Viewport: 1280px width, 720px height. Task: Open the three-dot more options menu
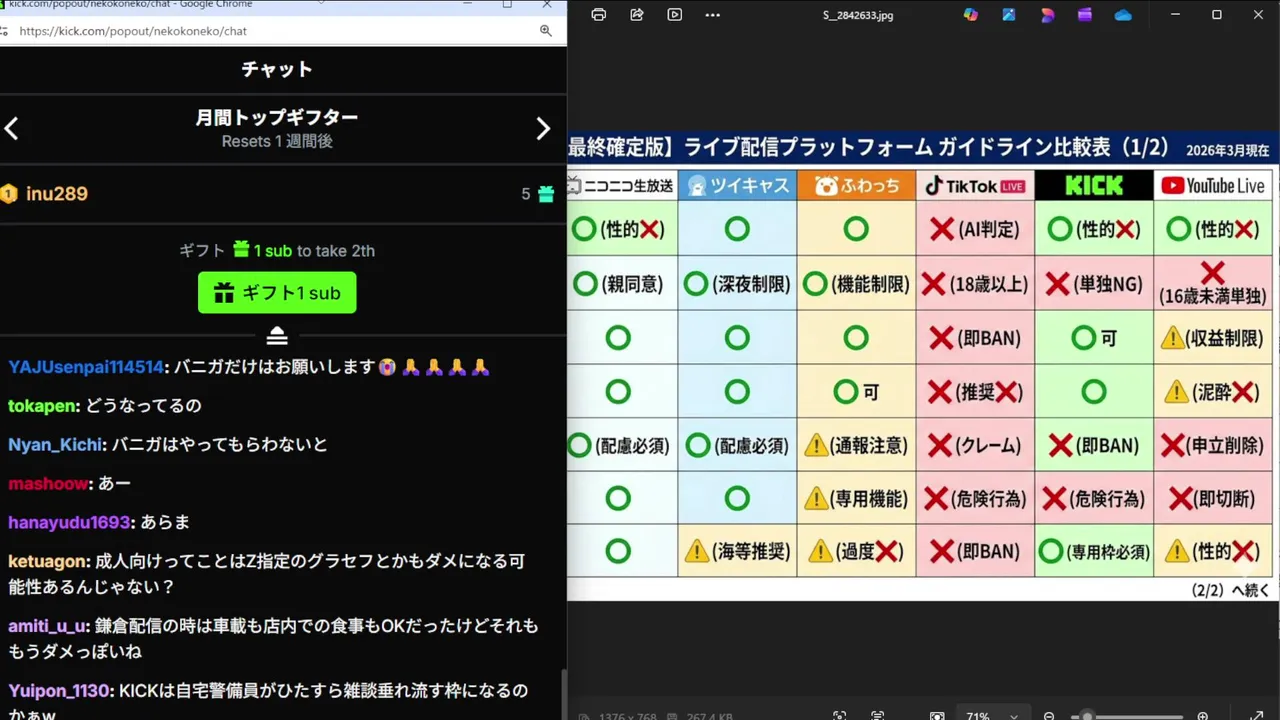[x=712, y=15]
